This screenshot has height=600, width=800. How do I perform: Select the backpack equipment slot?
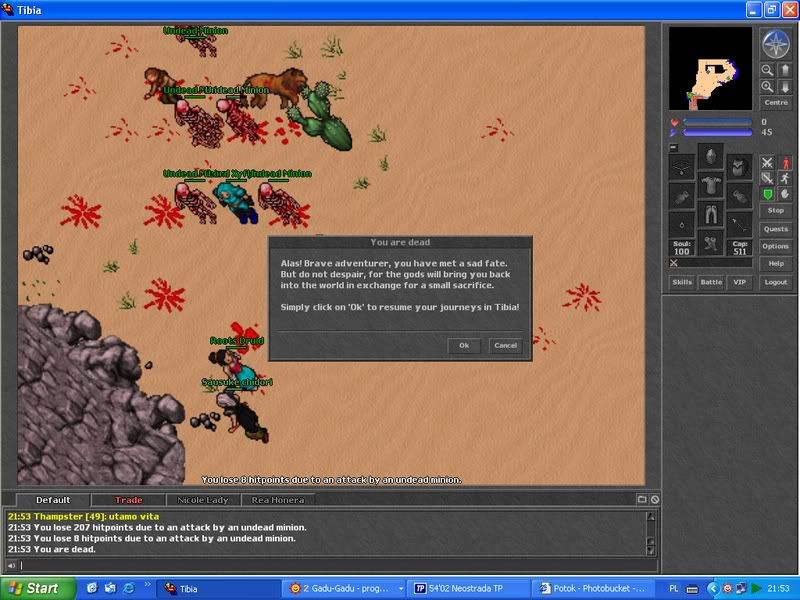pos(739,167)
